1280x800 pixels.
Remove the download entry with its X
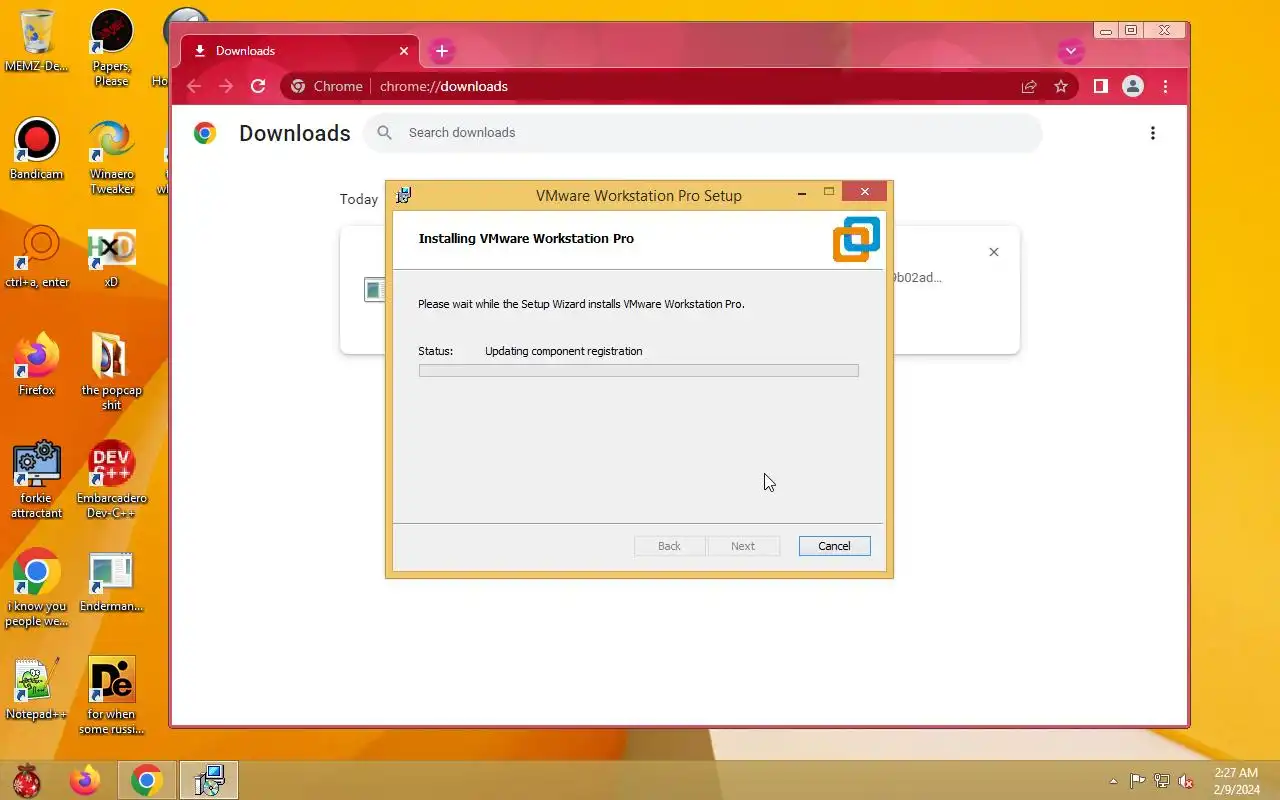tap(994, 252)
